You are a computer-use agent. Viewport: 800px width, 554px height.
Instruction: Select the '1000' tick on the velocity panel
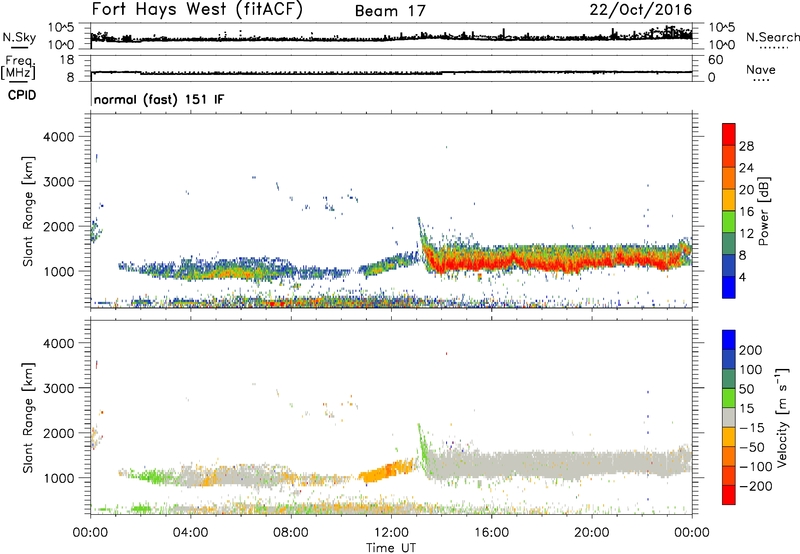tap(59, 478)
